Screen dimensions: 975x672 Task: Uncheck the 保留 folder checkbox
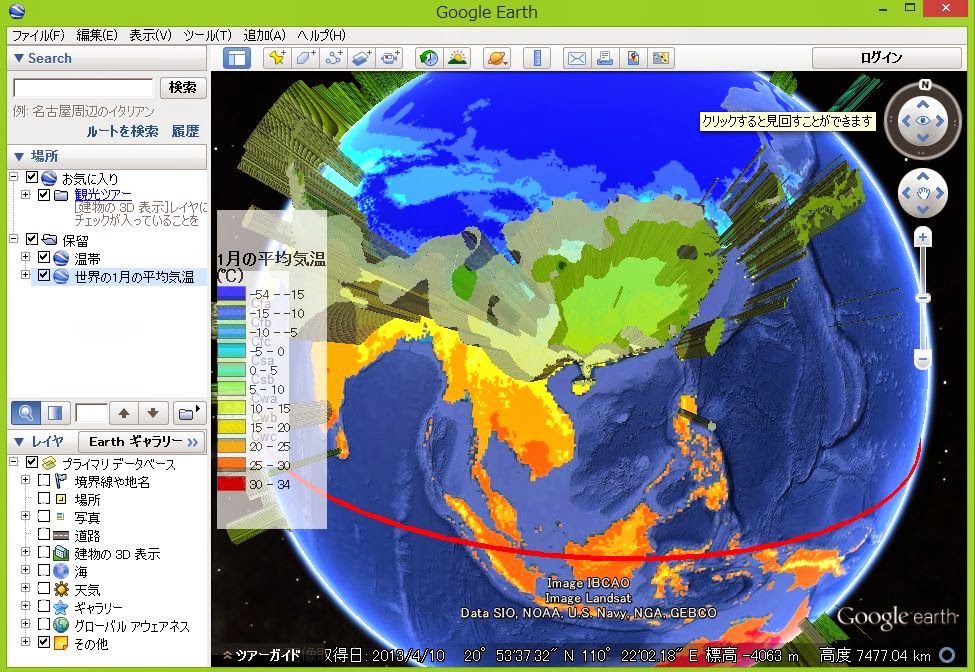click(x=32, y=239)
